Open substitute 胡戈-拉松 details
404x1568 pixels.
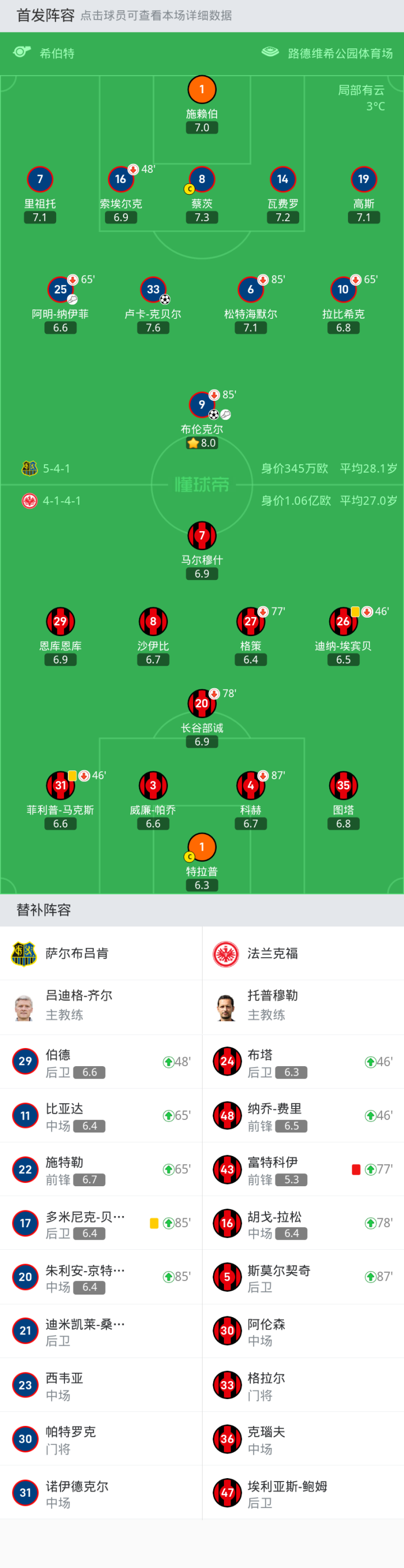coord(302,1223)
